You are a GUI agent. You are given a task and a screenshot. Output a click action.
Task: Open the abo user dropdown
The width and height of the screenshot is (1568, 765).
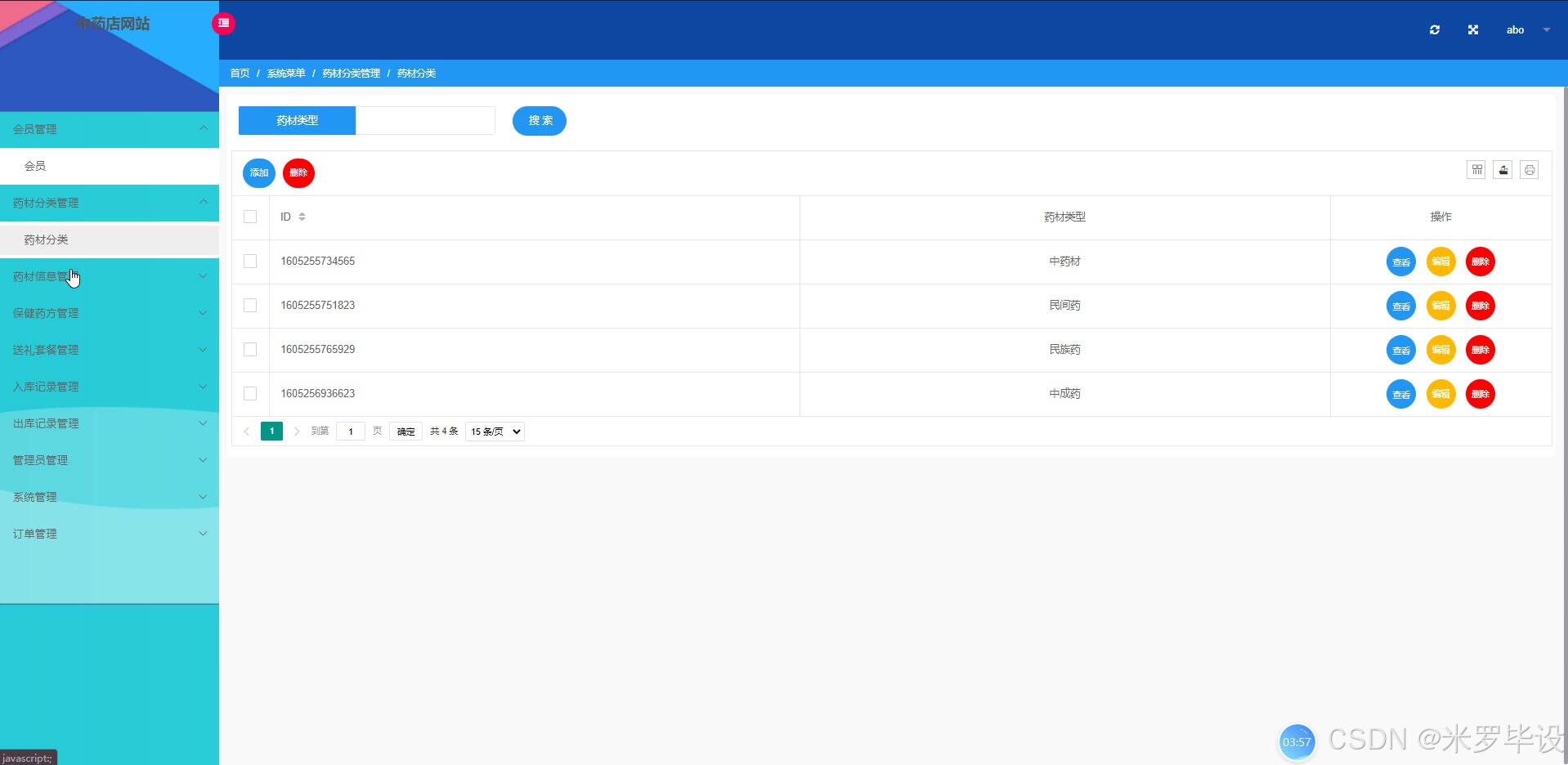tap(1527, 30)
